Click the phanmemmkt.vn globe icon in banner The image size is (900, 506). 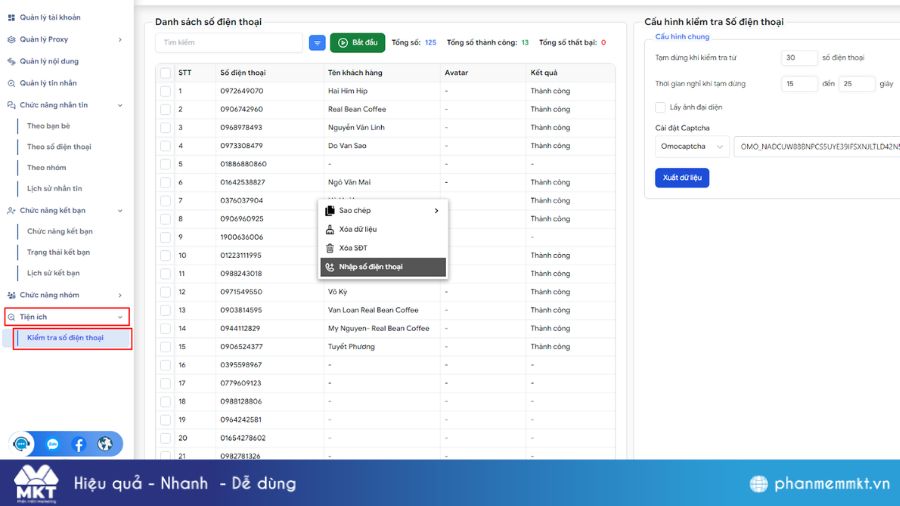[758, 484]
